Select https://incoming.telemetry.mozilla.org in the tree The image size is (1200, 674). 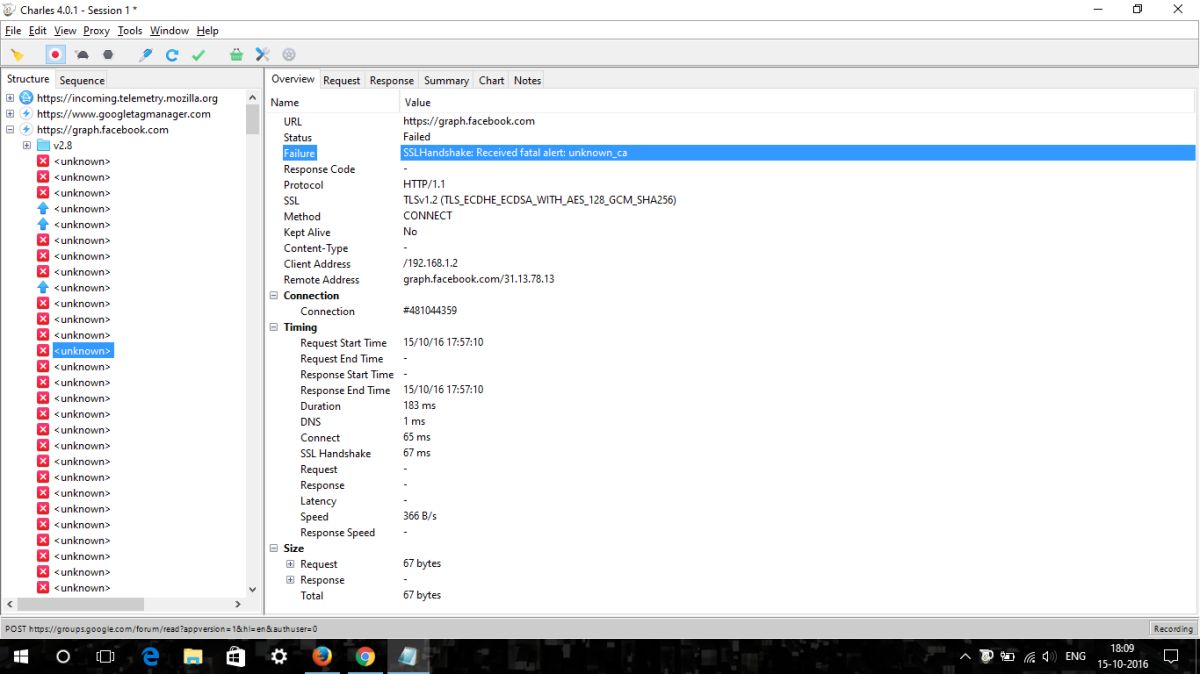(x=127, y=98)
